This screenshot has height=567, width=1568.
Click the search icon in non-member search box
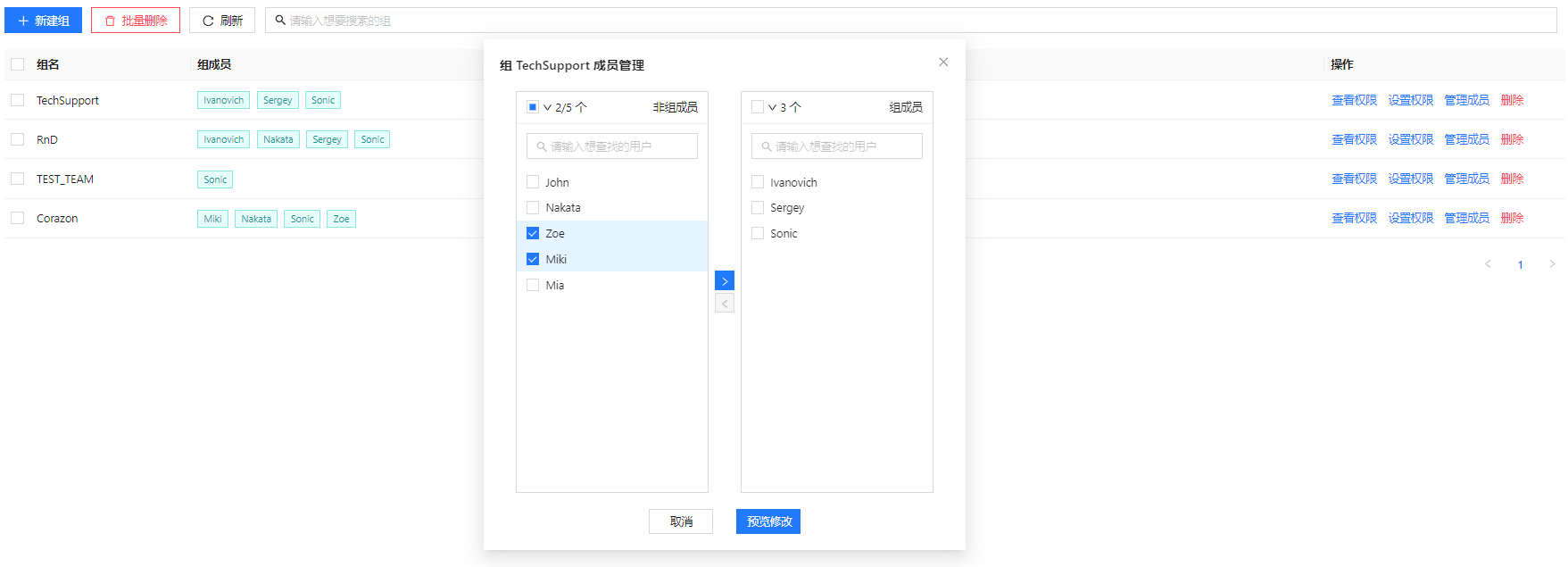541,146
